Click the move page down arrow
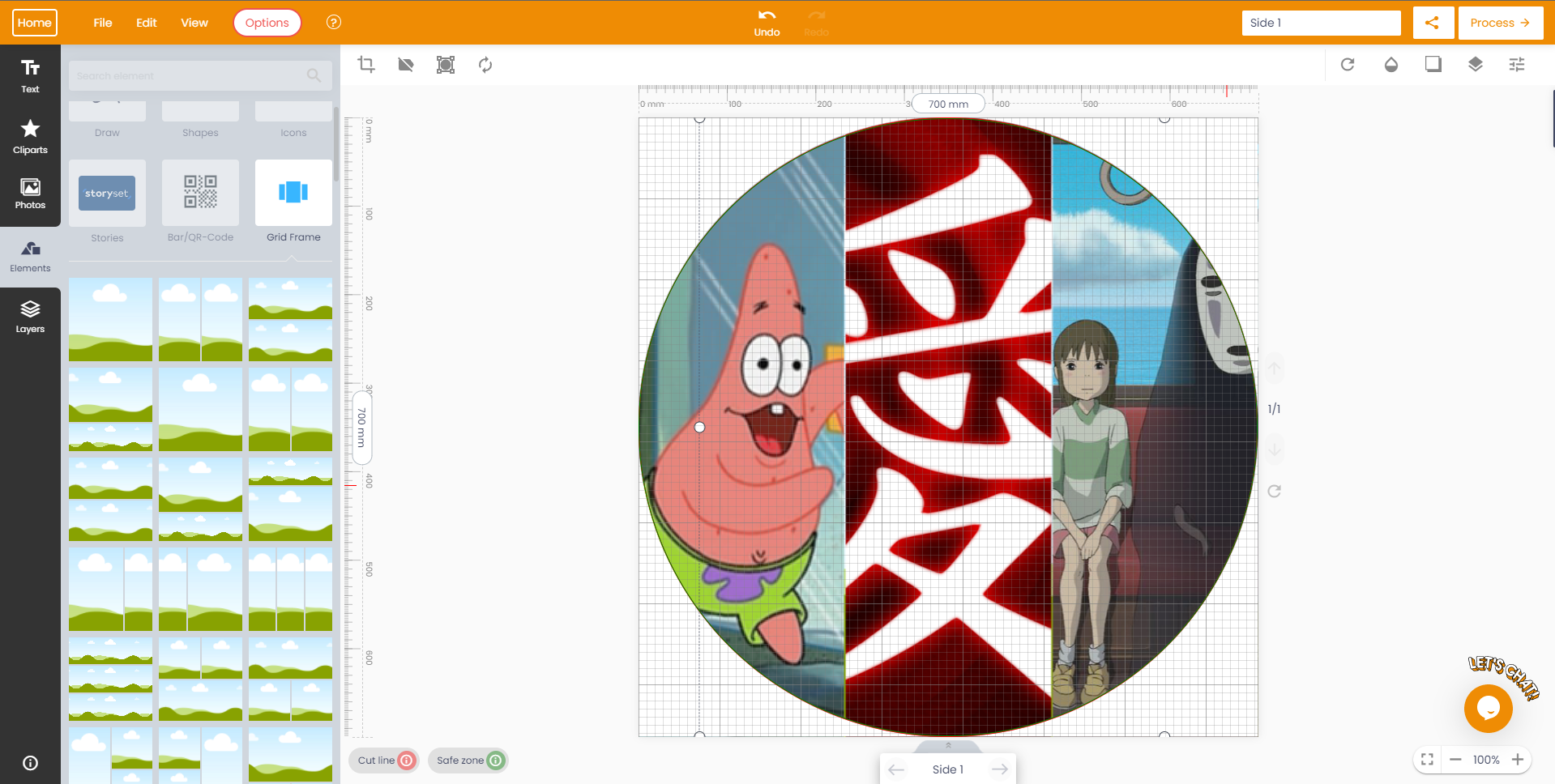Viewport: 1555px width, 784px height. [1274, 448]
